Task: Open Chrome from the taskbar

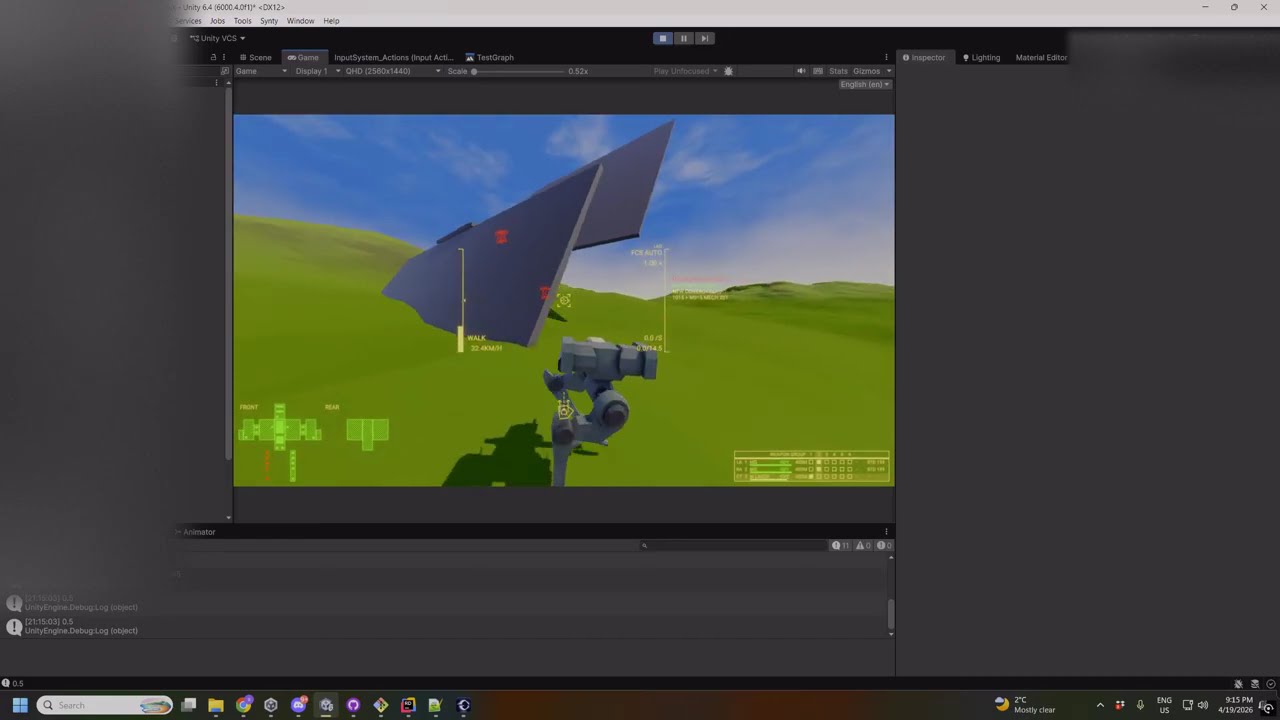Action: [x=243, y=705]
